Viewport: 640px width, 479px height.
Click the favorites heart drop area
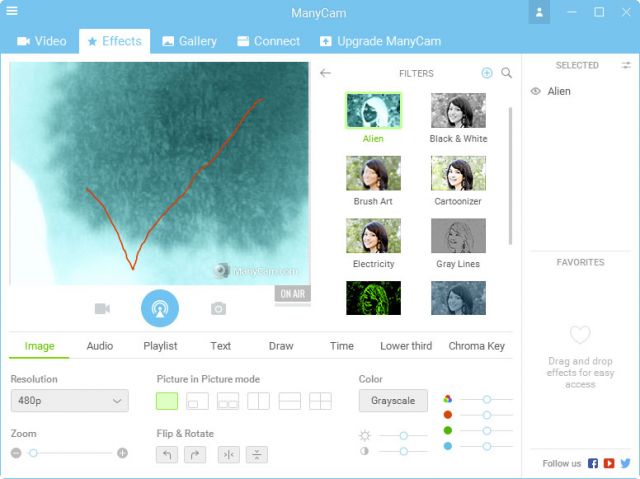coord(580,335)
